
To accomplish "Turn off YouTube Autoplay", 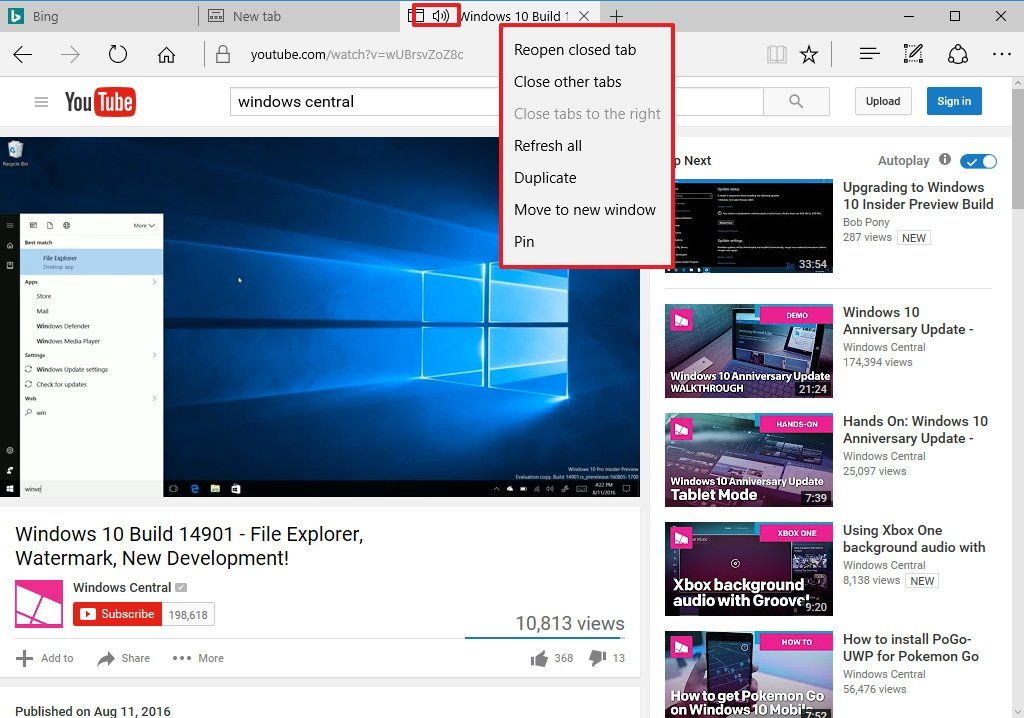I will (978, 160).
